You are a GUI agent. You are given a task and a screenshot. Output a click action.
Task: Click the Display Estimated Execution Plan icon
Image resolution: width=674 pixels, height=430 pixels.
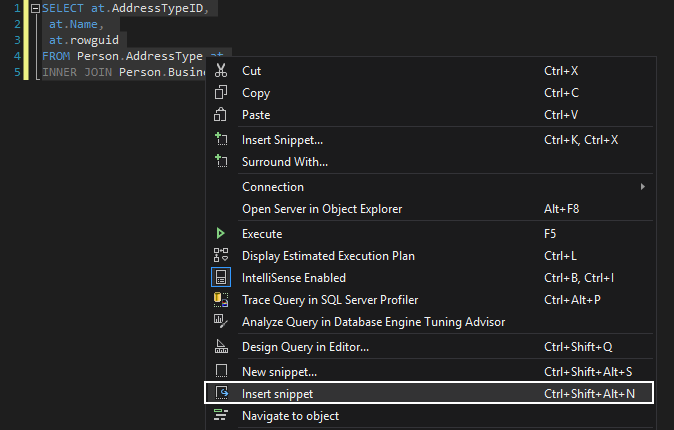pos(222,255)
